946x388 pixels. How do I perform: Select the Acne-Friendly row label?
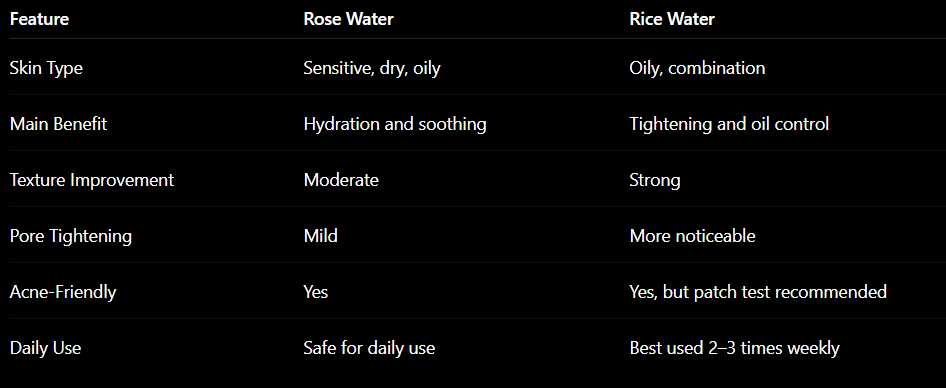click(x=63, y=293)
